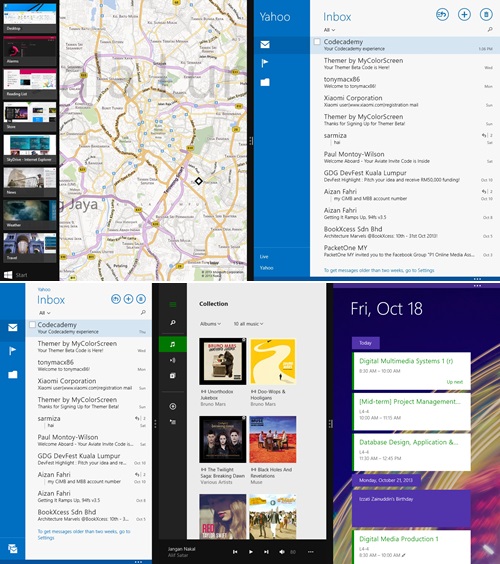500x564 pixels.
Task: Open three-dot app bar below wide Mail window
Action: click(x=477, y=279)
